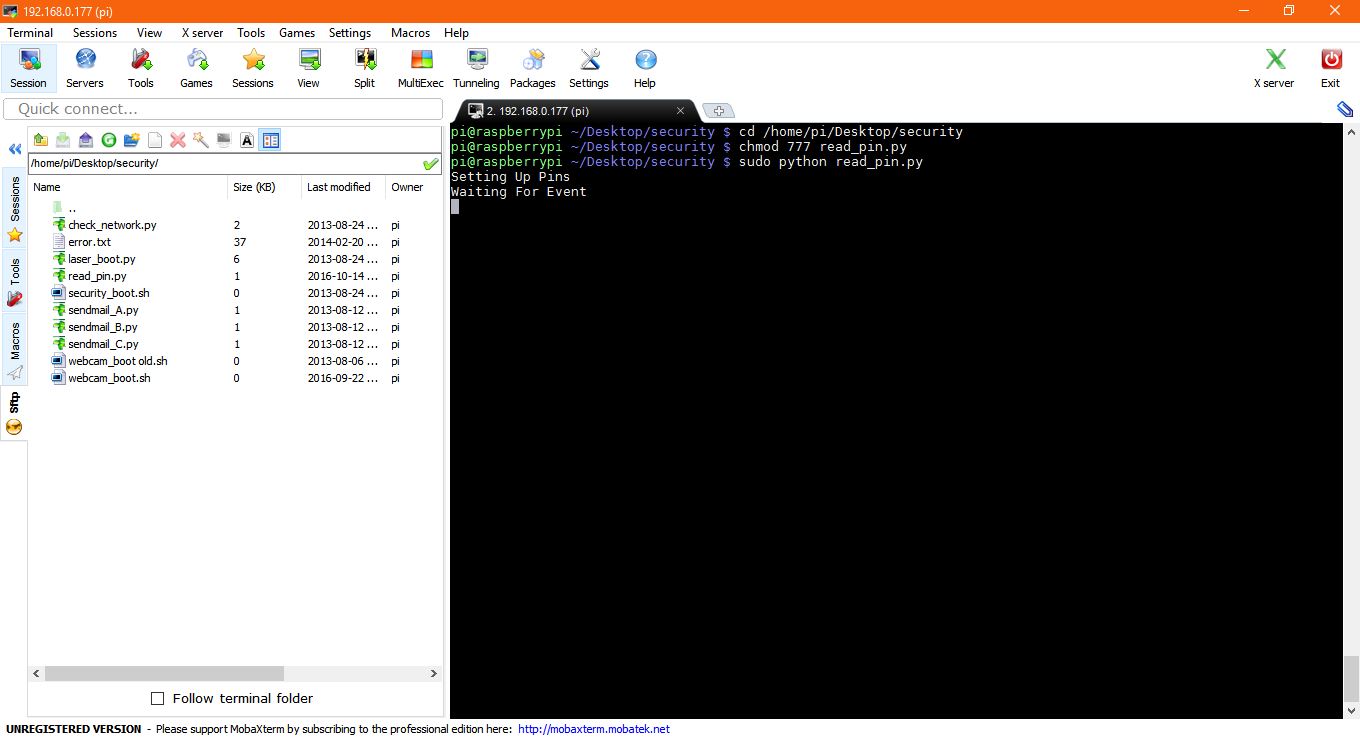Open the Sessions menu in menu bar
Screen dimensions: 1360x738
pyautogui.click(x=95, y=33)
